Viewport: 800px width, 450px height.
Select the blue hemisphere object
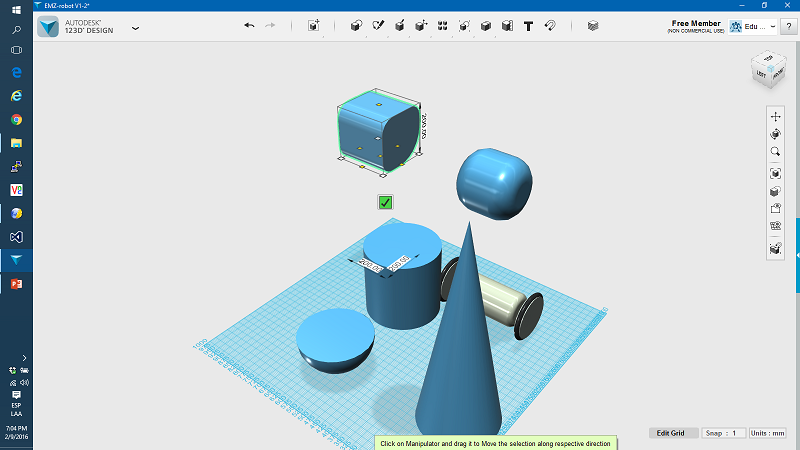tap(335, 340)
